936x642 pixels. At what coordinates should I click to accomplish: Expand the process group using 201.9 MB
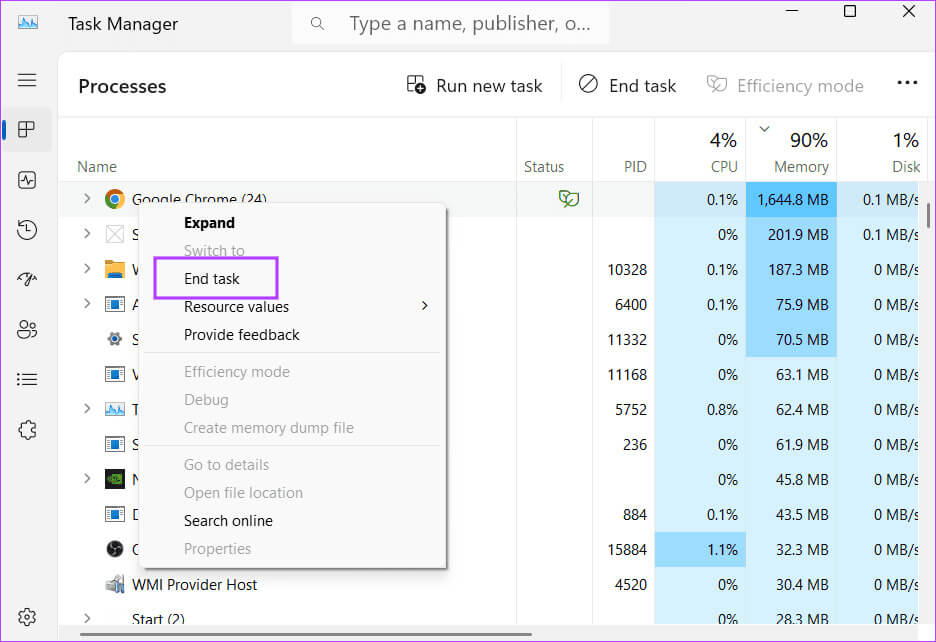click(x=87, y=234)
